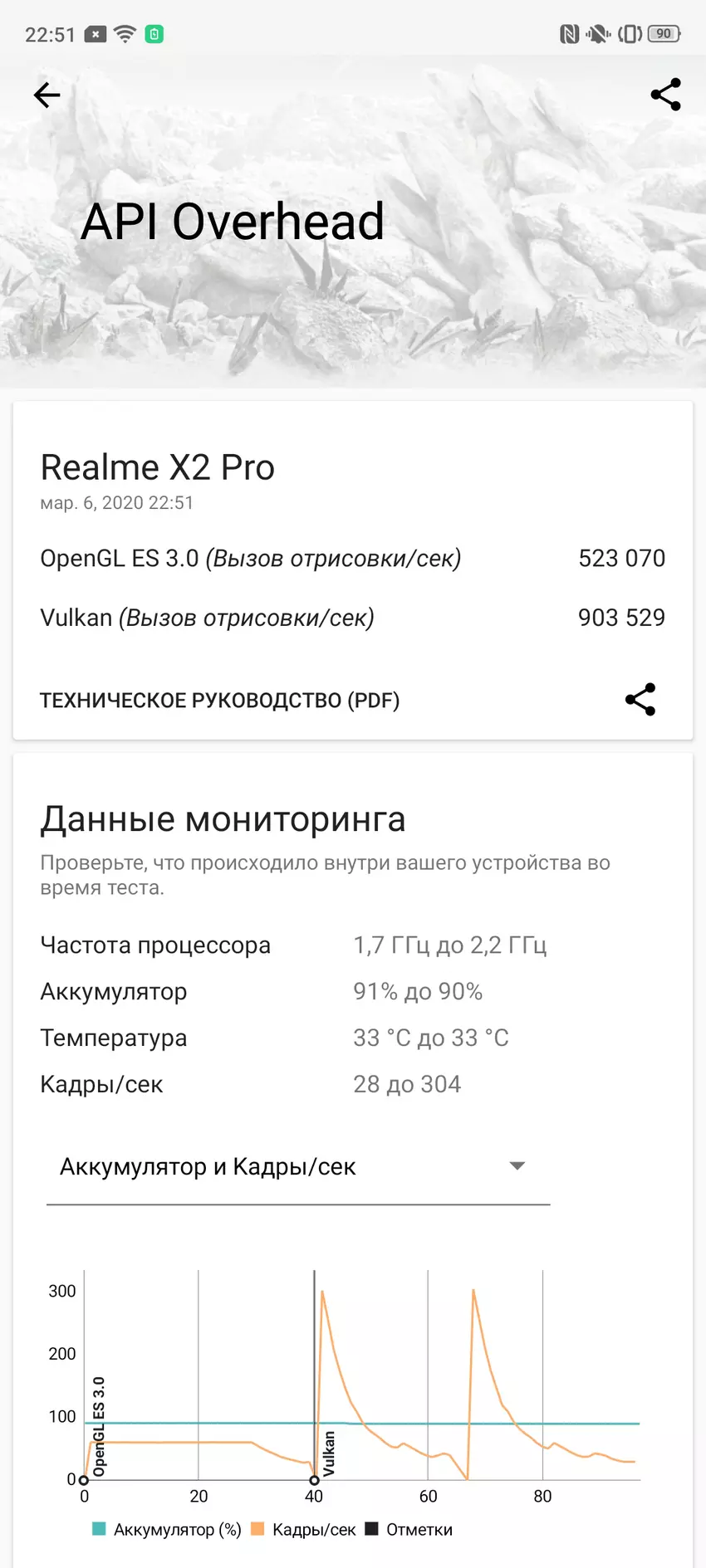
Task: Open ТЕХНИЧЕСКОЕ РУКОВОДСТВО (PDF) link
Action: coord(220,701)
